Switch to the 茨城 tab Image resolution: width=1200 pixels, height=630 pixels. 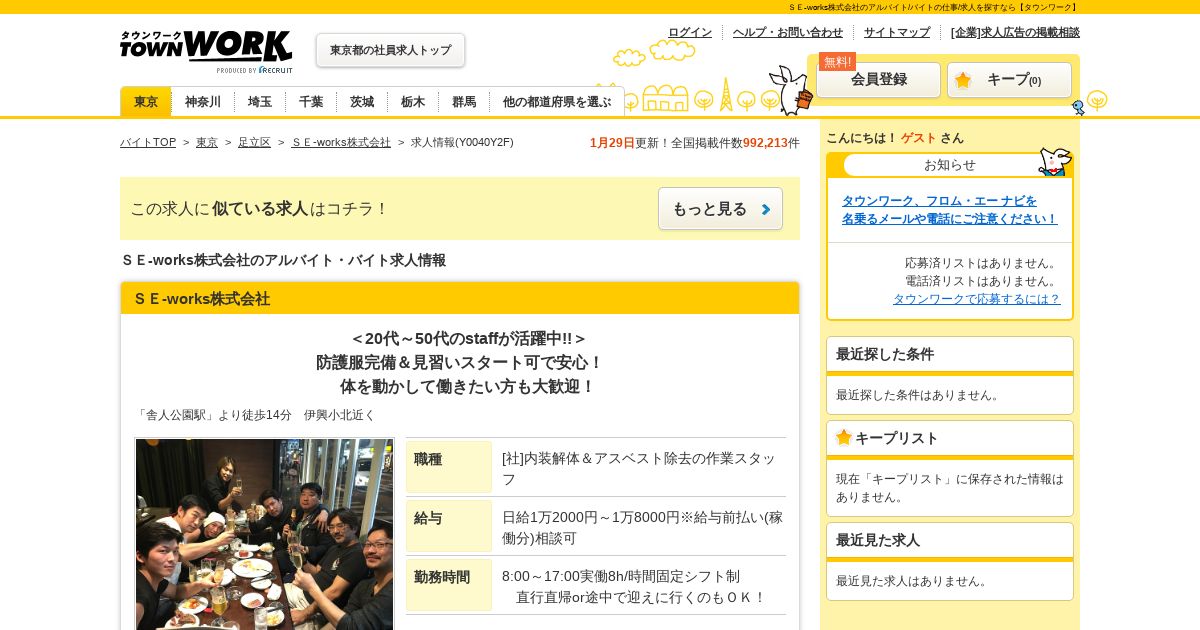362,102
